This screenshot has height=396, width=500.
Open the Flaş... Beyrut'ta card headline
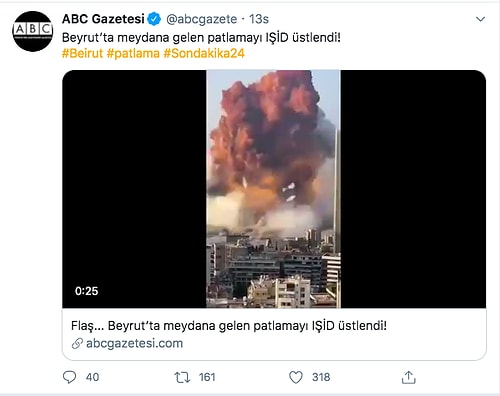229,326
